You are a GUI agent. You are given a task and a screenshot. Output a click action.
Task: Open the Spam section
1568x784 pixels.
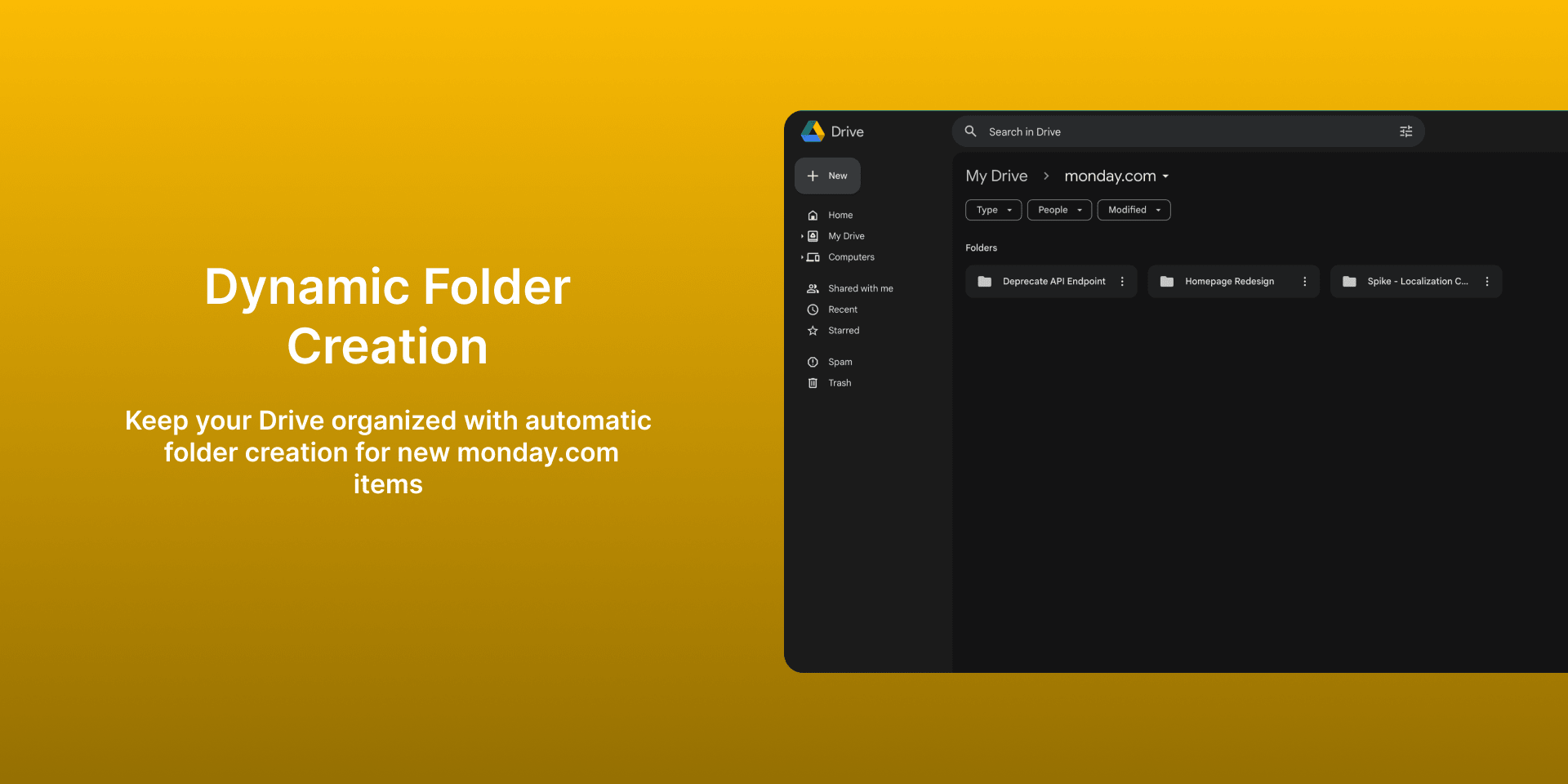840,362
